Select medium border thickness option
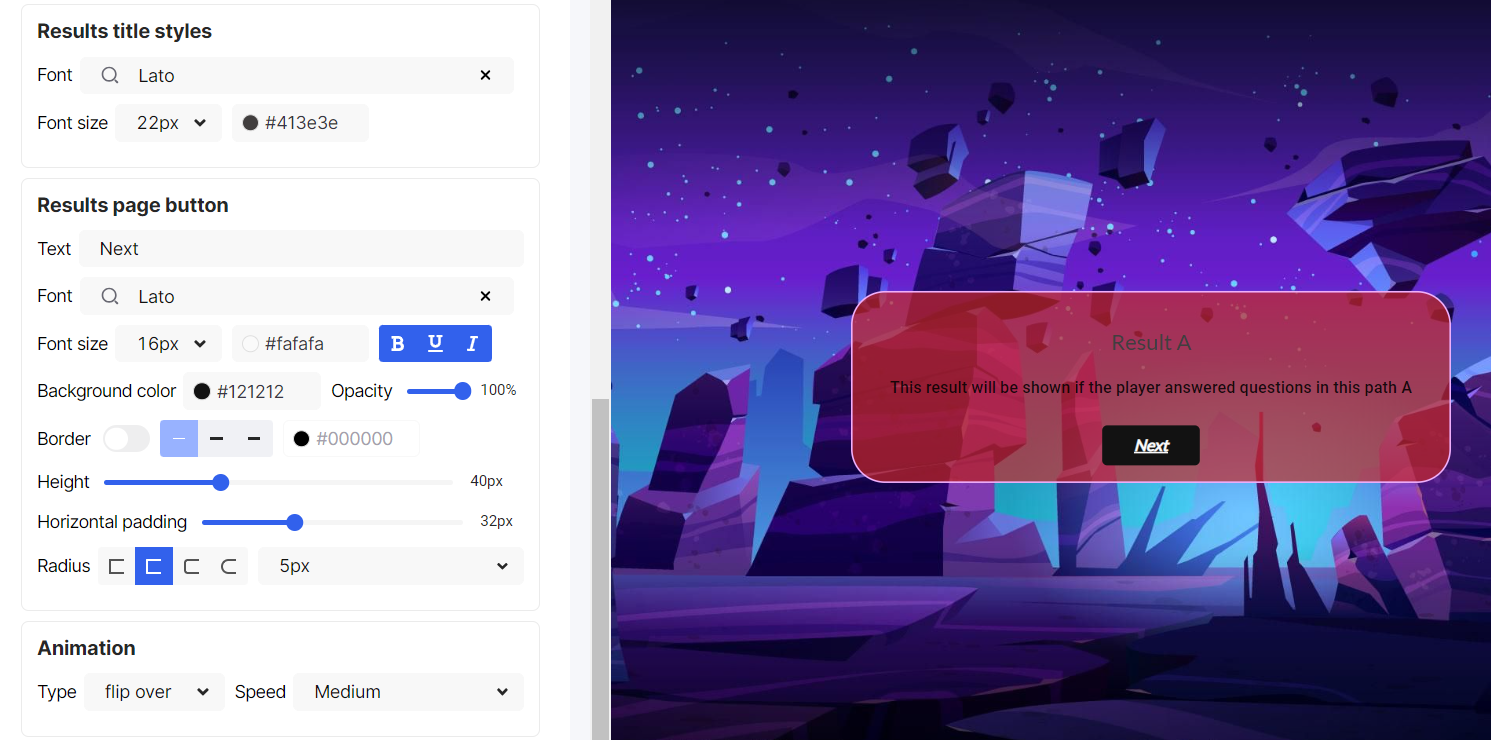This screenshot has width=1491, height=740. coord(216,439)
